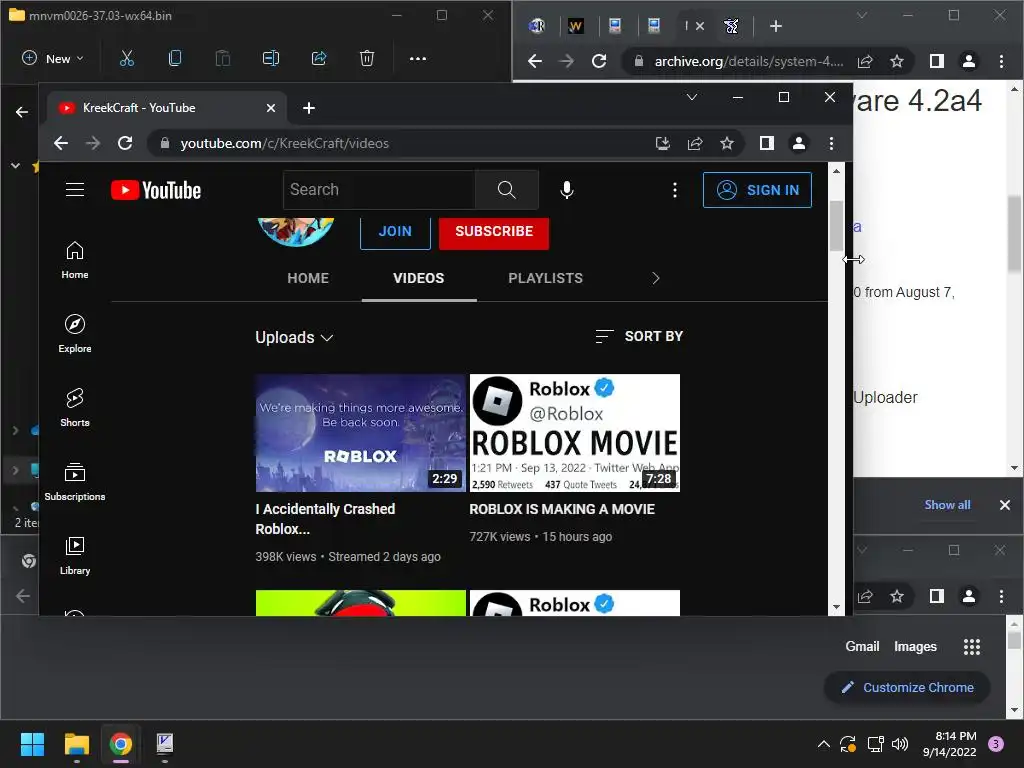Open Explore in YouTube sidebar
The width and height of the screenshot is (1024, 768).
pos(75,334)
